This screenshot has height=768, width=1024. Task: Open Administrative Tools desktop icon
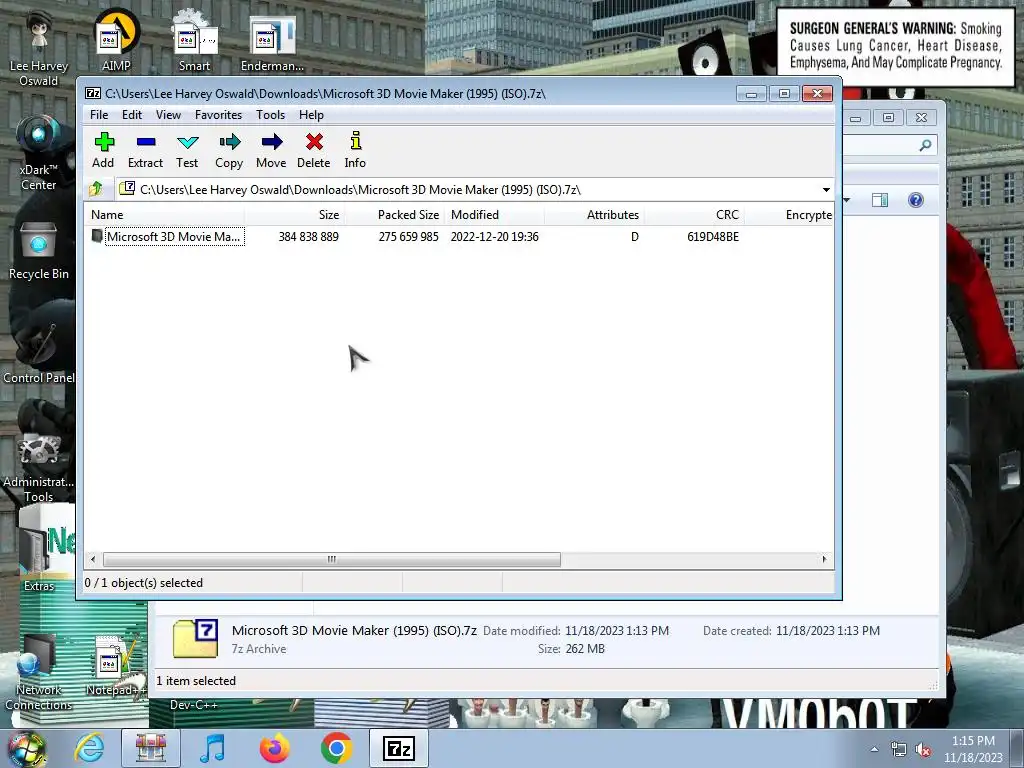point(39,467)
